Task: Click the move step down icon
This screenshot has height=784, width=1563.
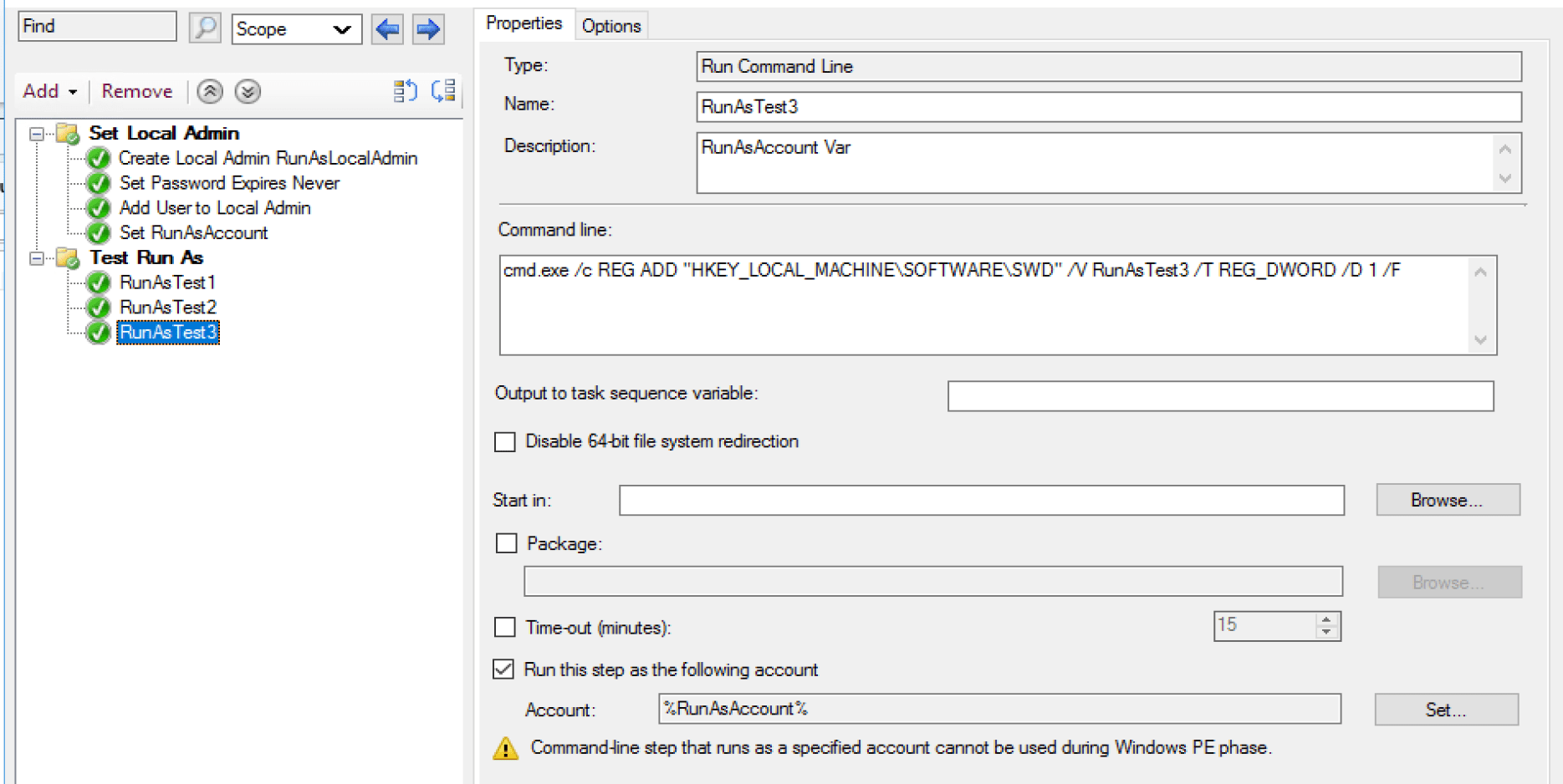Action: point(248,91)
